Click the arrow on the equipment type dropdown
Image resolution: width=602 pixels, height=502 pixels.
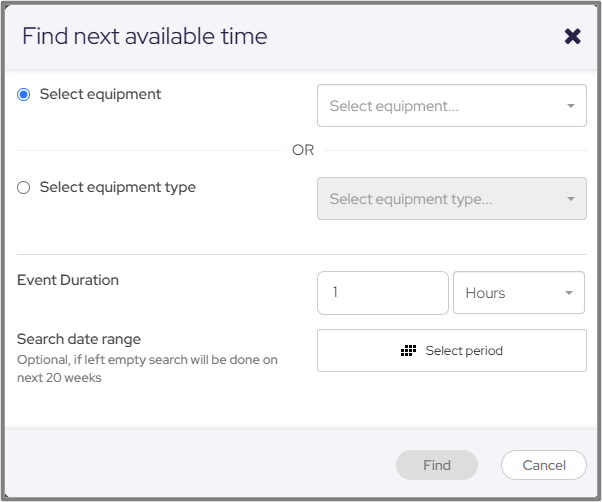coord(570,199)
